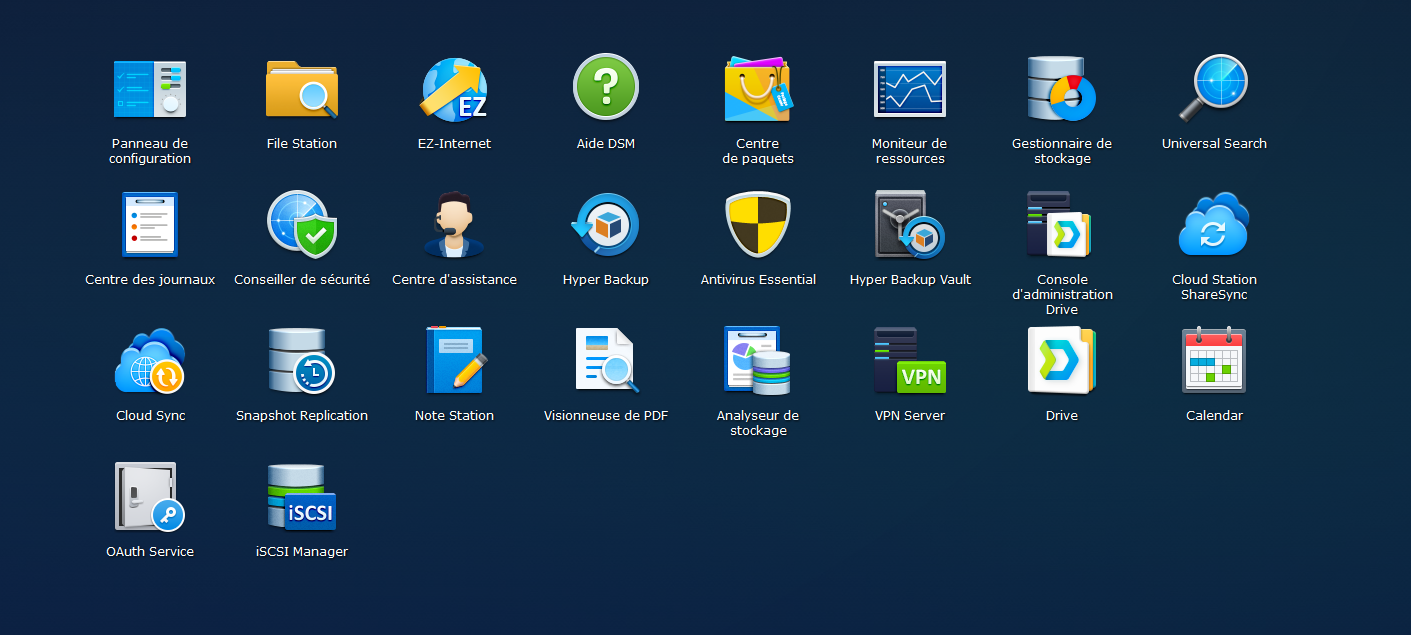
Task: Open Snapshot Replication
Action: click(302, 361)
